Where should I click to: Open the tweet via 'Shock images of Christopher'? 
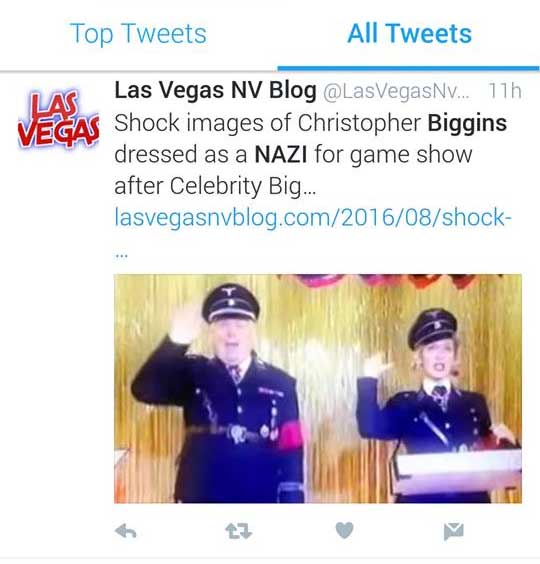(x=268, y=123)
